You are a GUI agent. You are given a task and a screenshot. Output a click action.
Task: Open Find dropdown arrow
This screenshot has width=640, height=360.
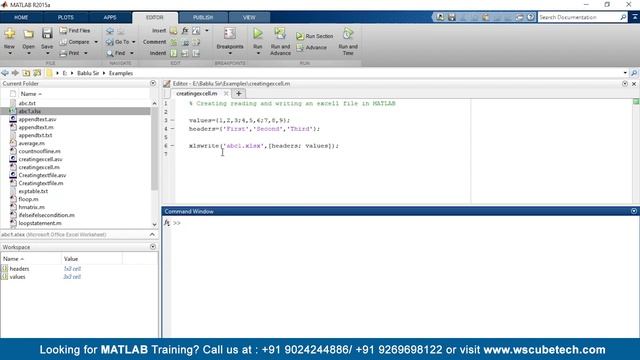tap(132, 53)
